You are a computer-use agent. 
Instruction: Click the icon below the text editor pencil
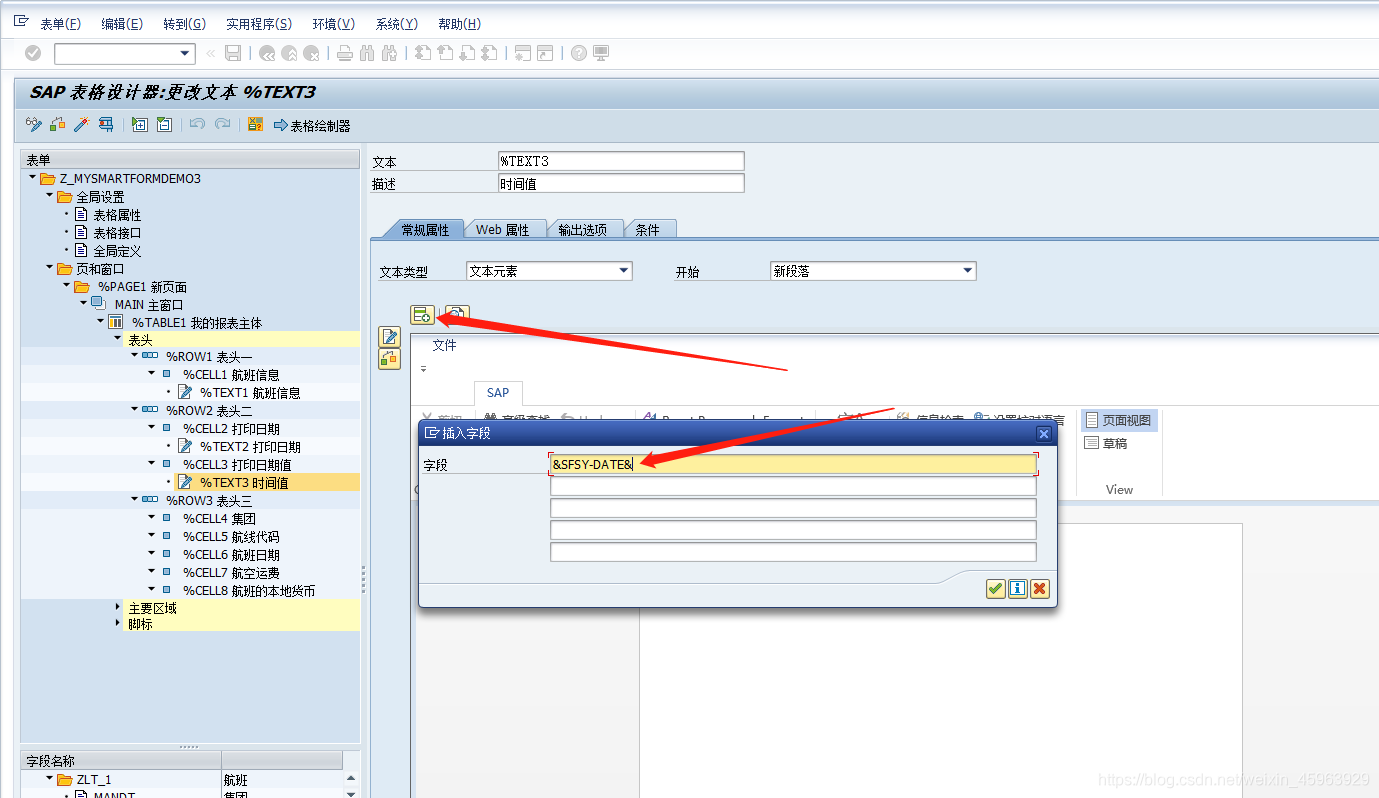[x=389, y=359]
